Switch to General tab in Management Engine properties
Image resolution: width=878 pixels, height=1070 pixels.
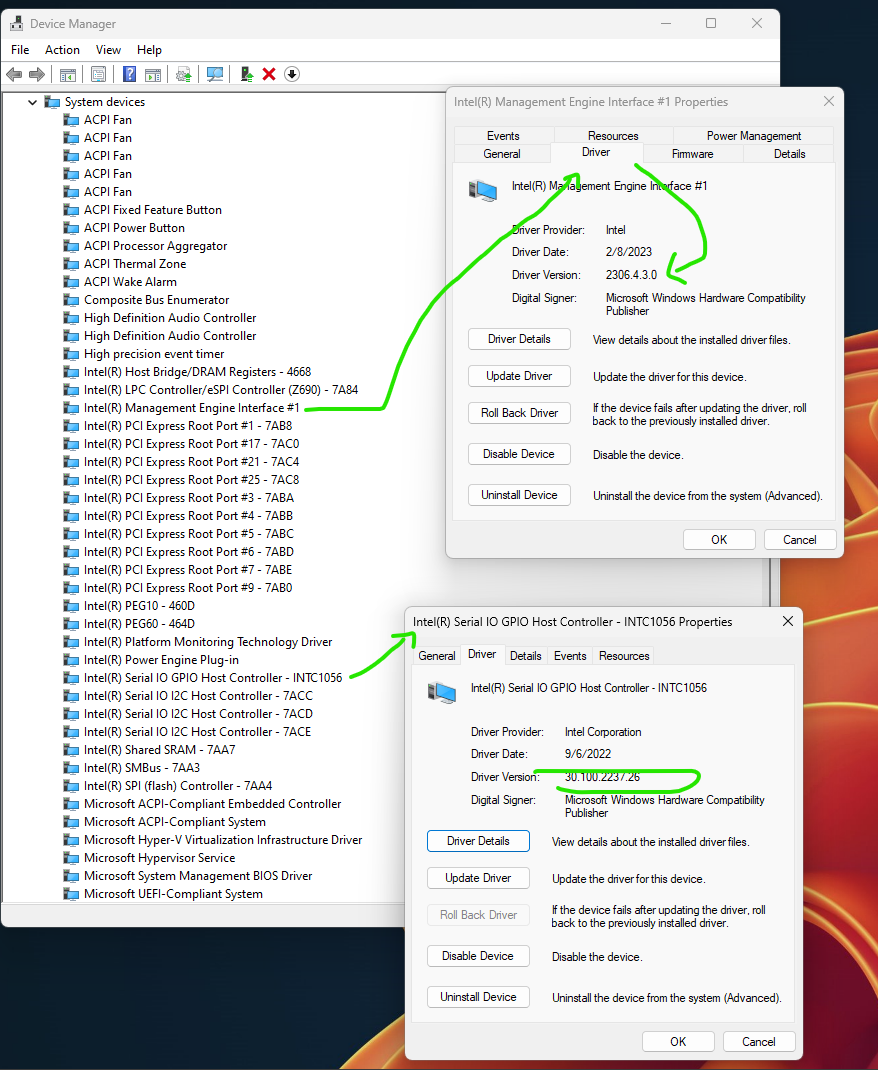[x=502, y=154]
